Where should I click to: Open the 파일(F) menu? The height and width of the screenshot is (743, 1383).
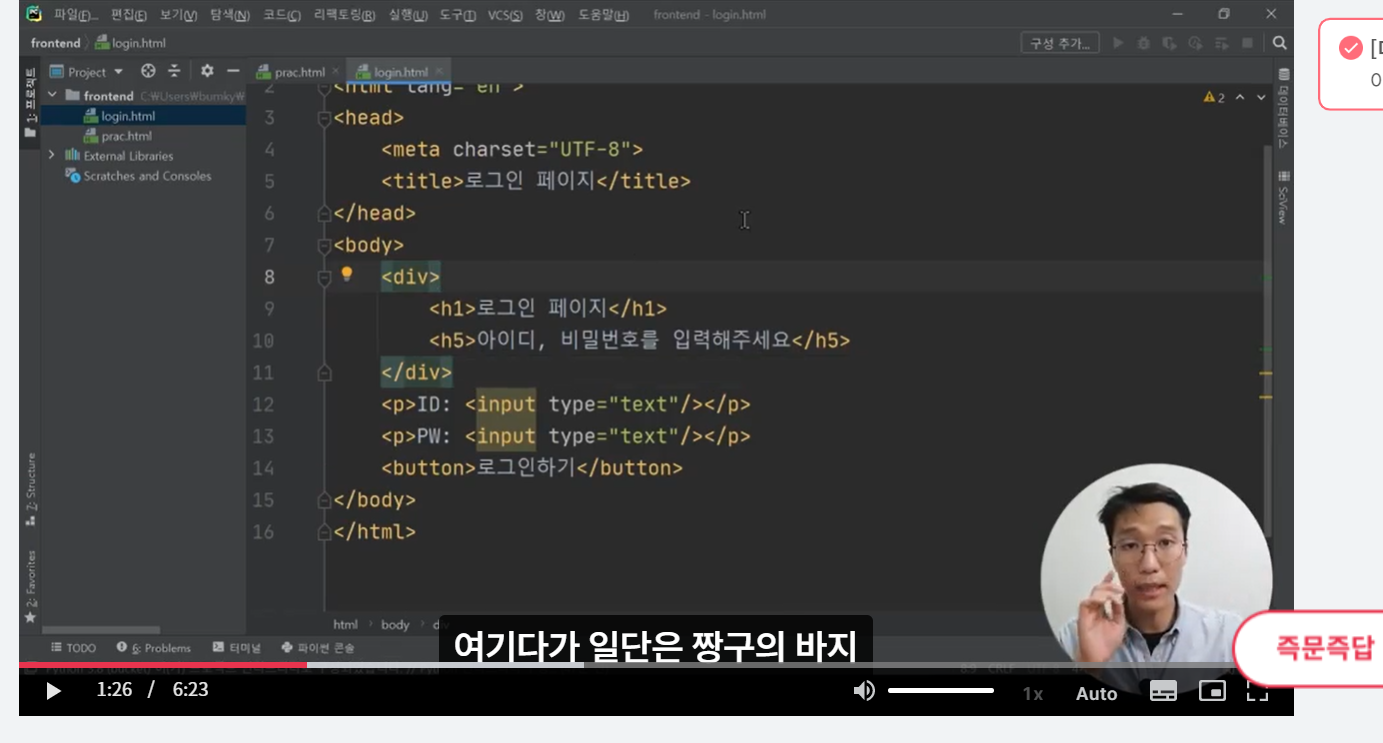pyautogui.click(x=77, y=15)
